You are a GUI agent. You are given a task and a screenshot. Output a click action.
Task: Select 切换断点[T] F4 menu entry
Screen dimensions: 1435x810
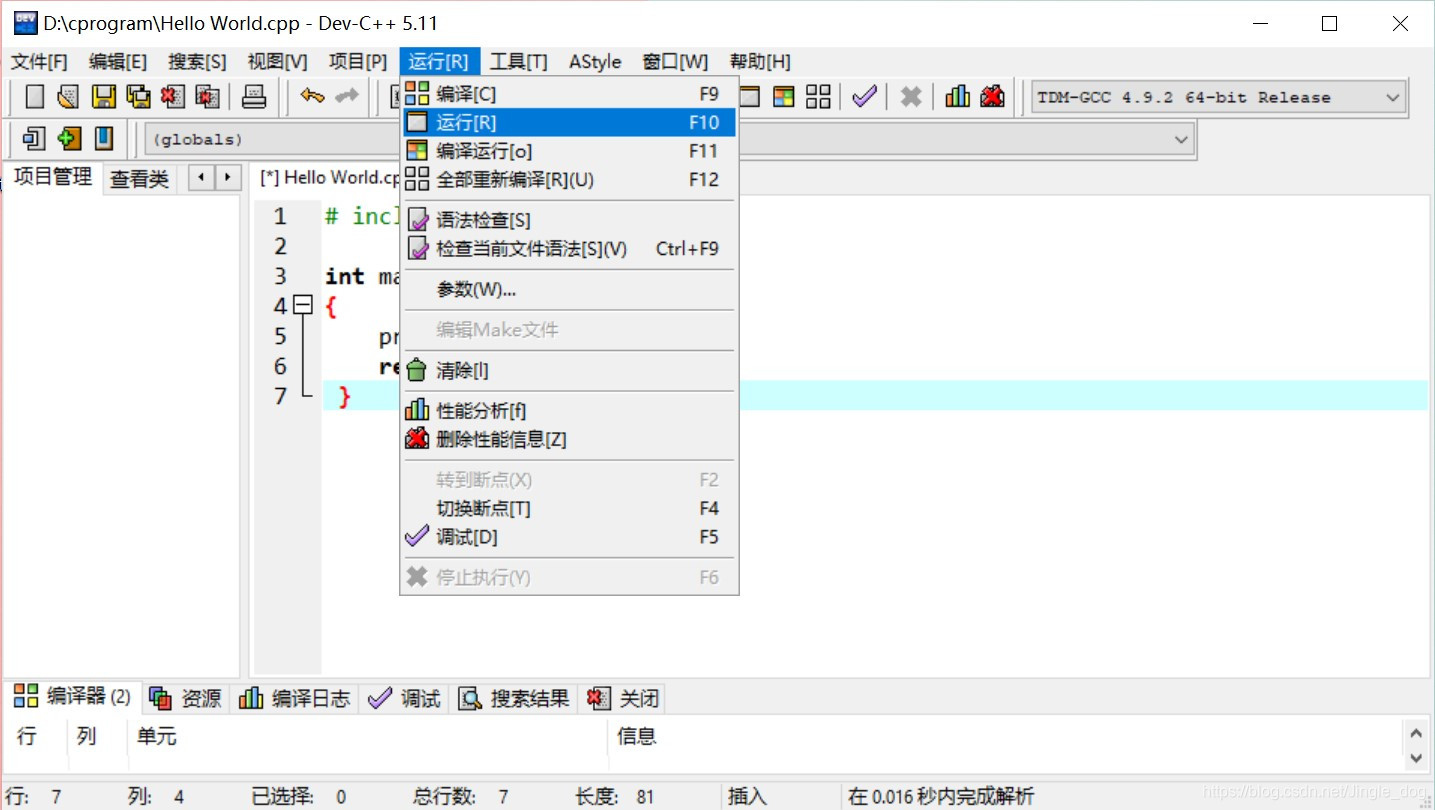pyautogui.click(x=569, y=508)
